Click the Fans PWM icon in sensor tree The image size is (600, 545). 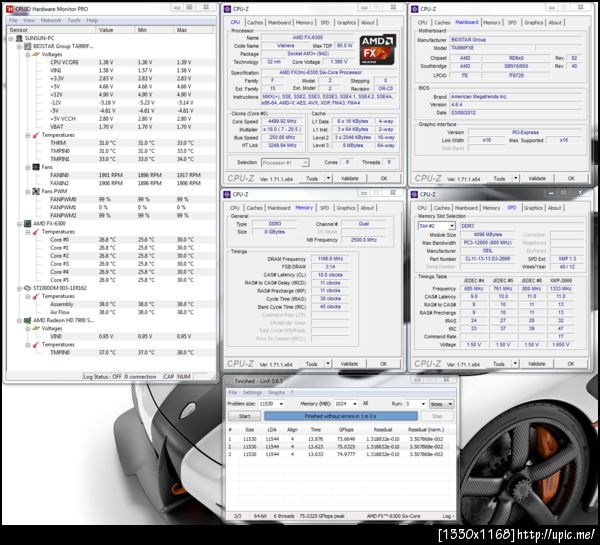36,191
